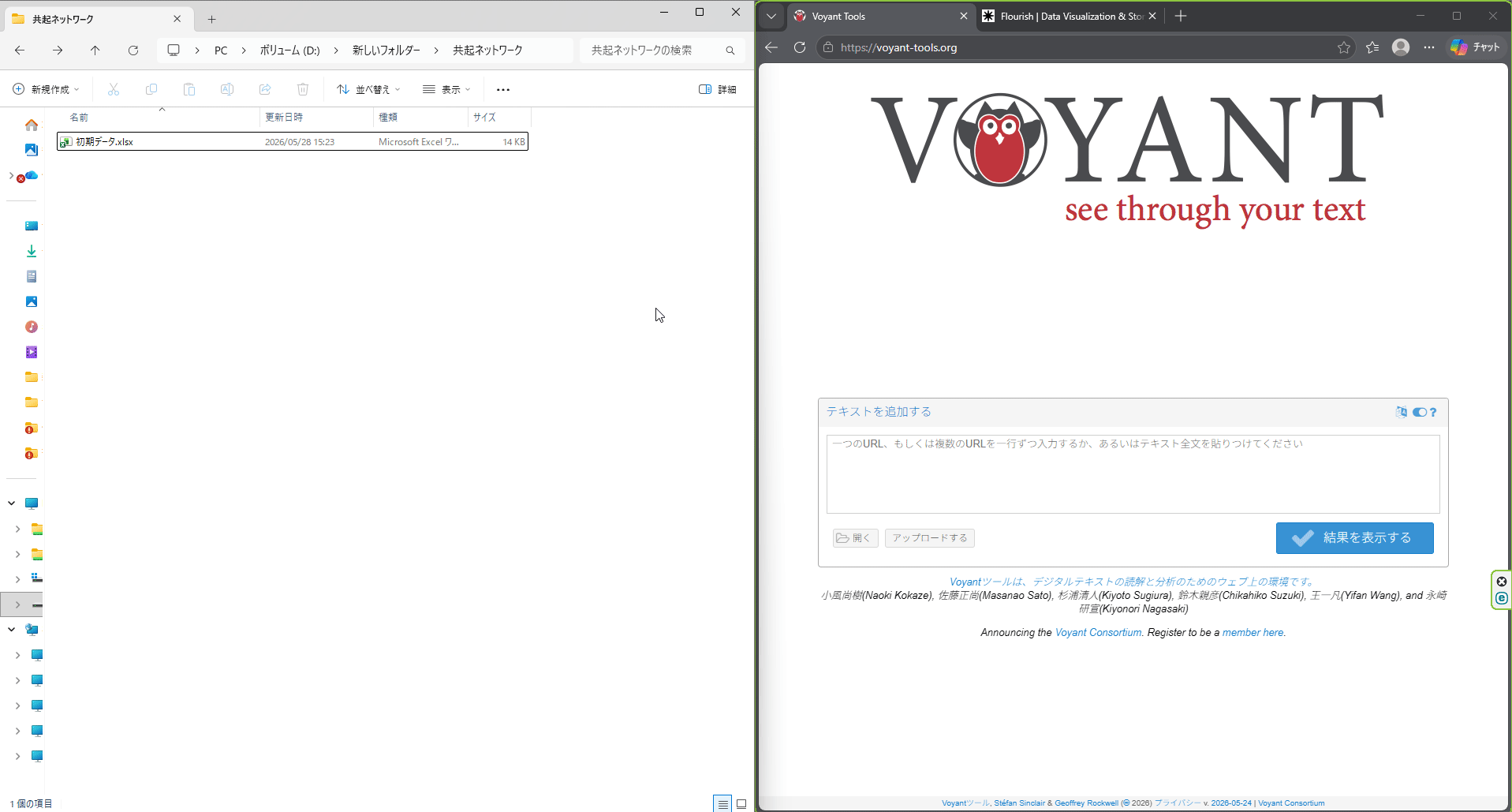Add Voyant page to favorites with star
The image size is (1512, 812).
[1344, 47]
